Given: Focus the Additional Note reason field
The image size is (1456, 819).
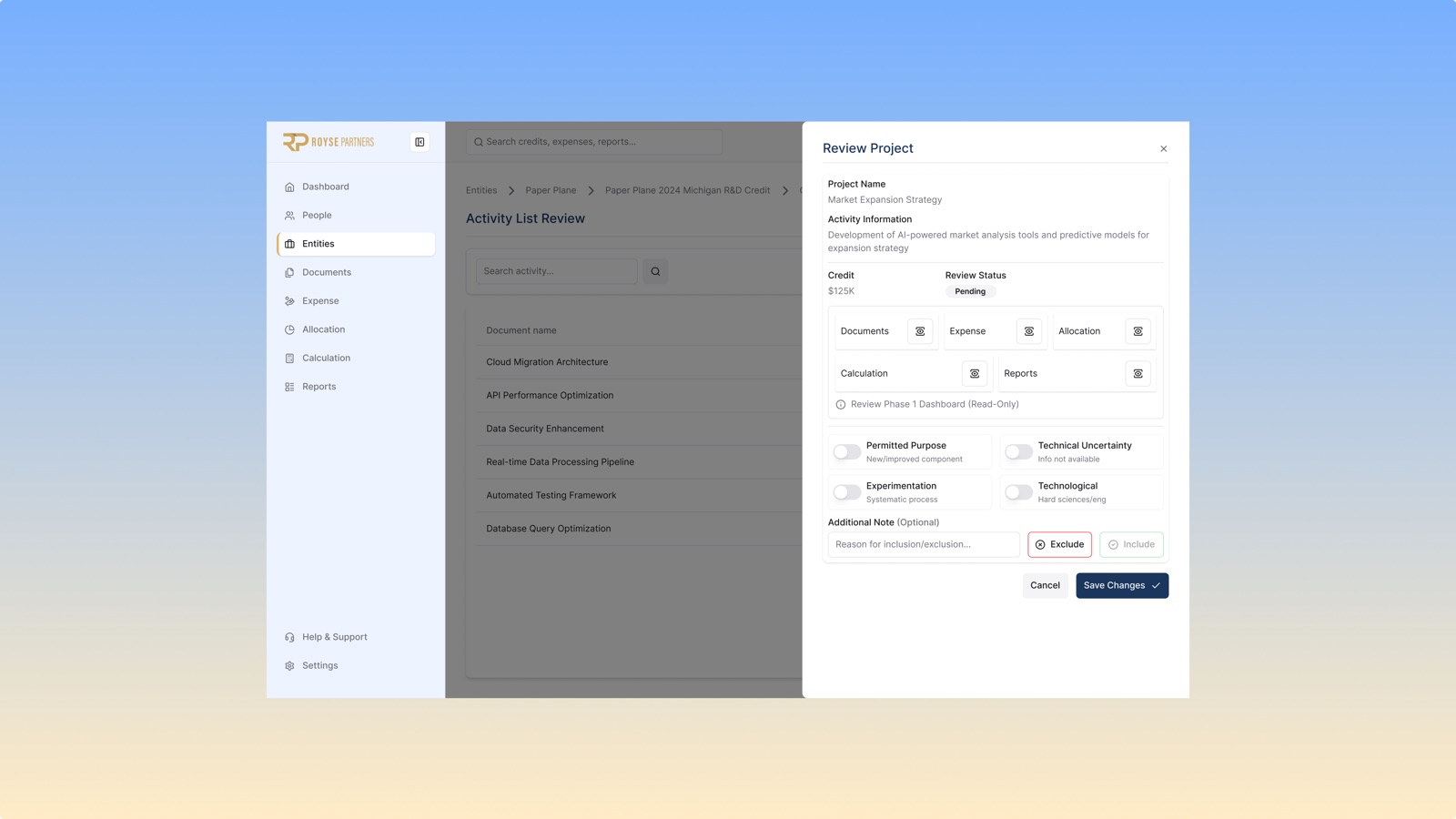Looking at the screenshot, I should click(x=924, y=544).
